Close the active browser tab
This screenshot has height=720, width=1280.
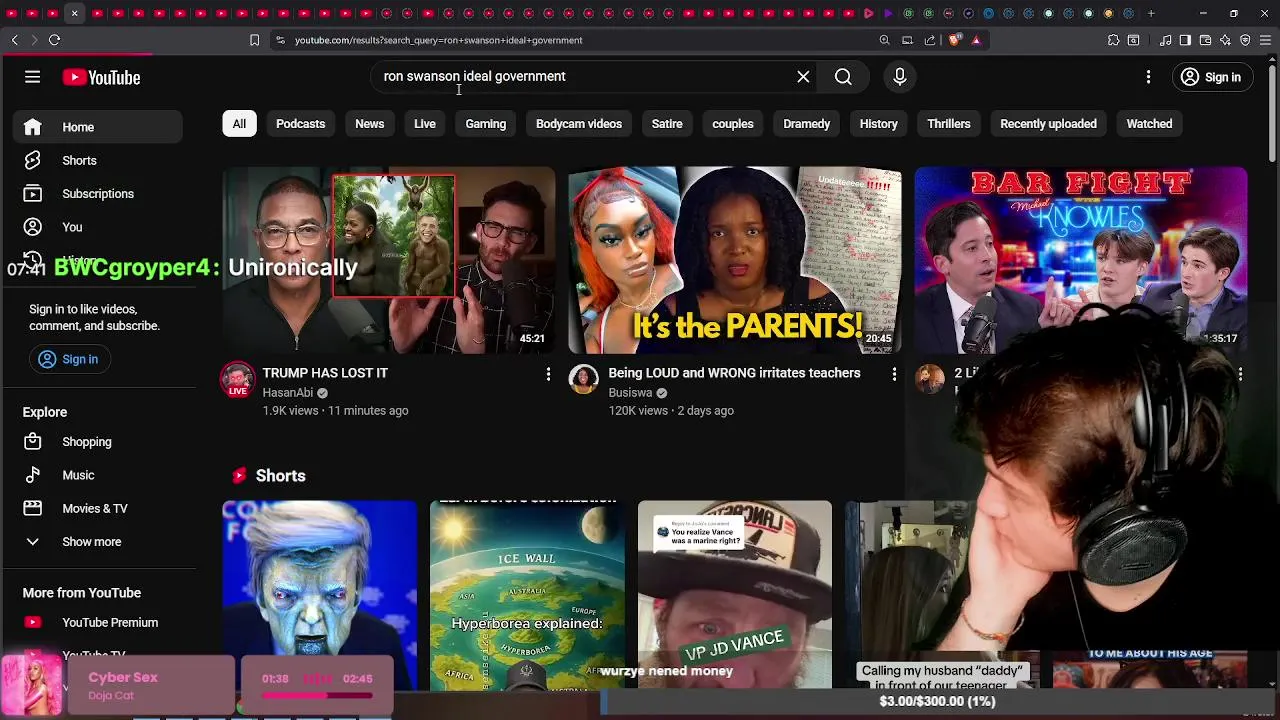coord(74,13)
